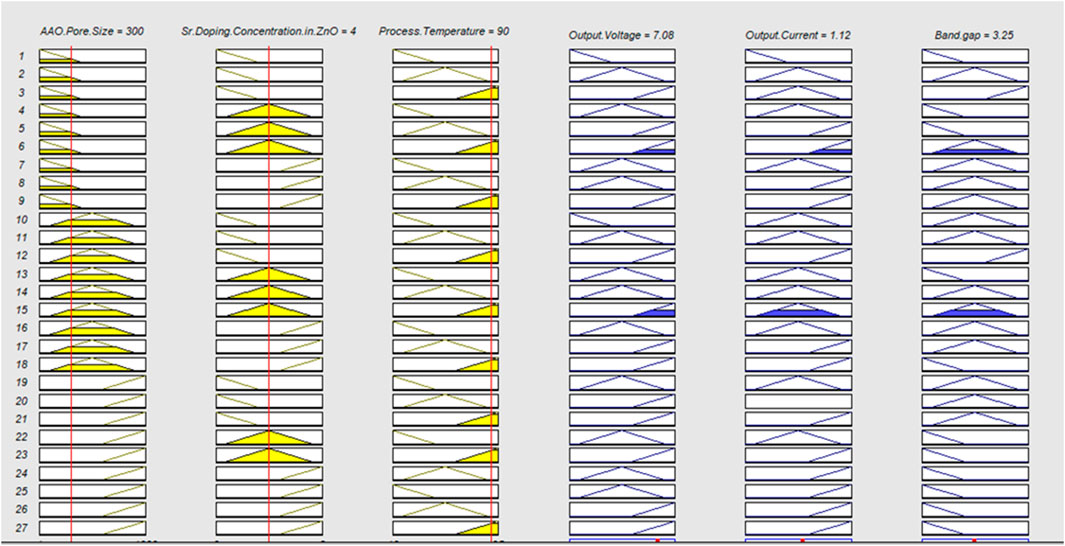Click rule 2 Output.Current plot
Image resolution: width=1065 pixels, height=546 pixels.
pos(799,74)
